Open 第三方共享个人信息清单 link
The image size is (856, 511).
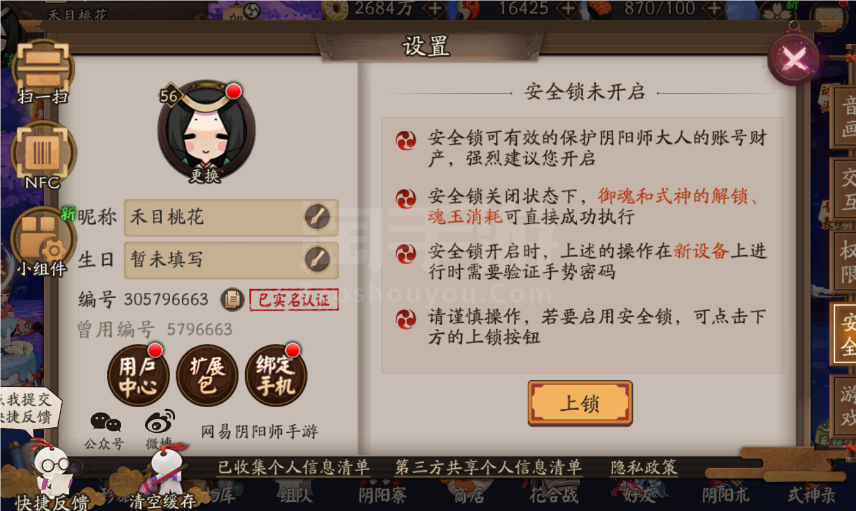[488, 468]
